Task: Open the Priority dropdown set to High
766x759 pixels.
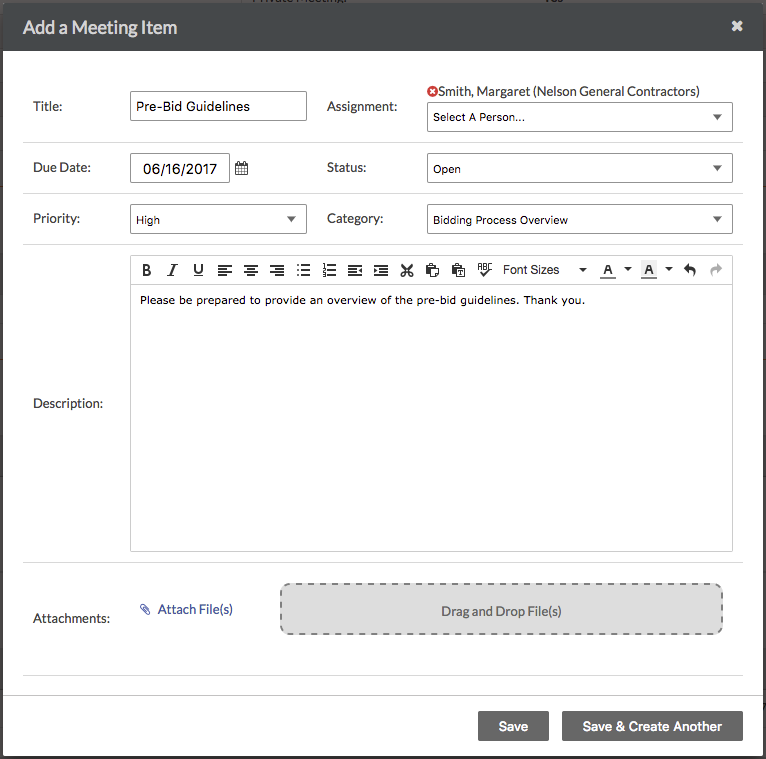Action: click(x=218, y=220)
